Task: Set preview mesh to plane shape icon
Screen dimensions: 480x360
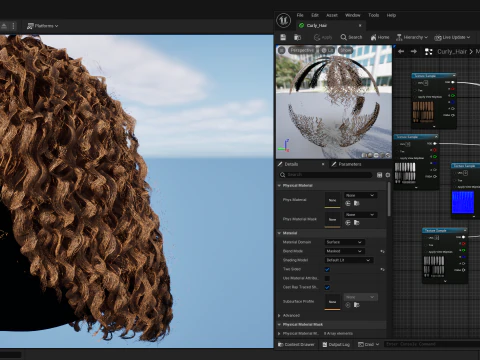Action: pos(376,155)
